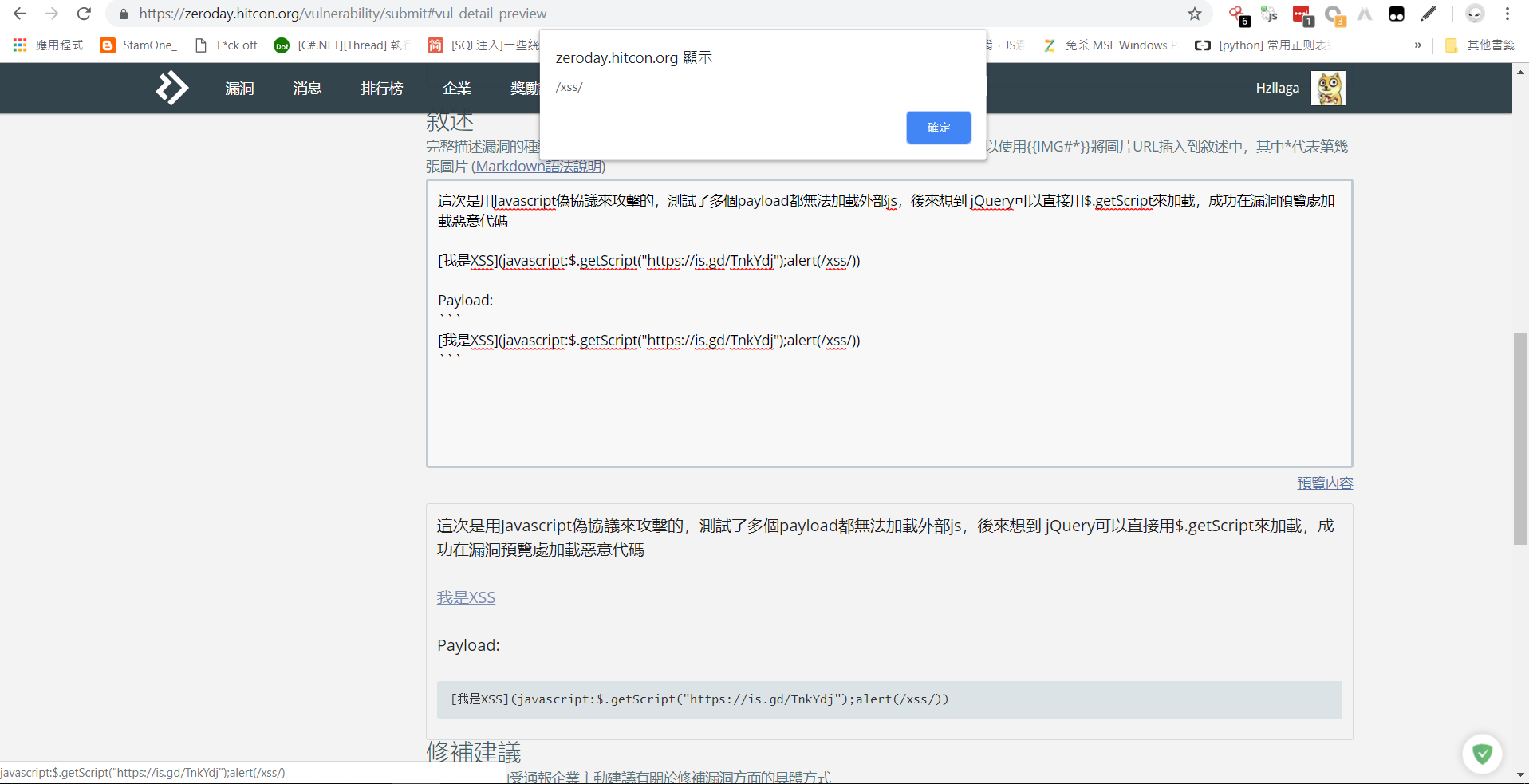Click the Payload: label in the preview
The image size is (1529, 784).
tap(468, 645)
